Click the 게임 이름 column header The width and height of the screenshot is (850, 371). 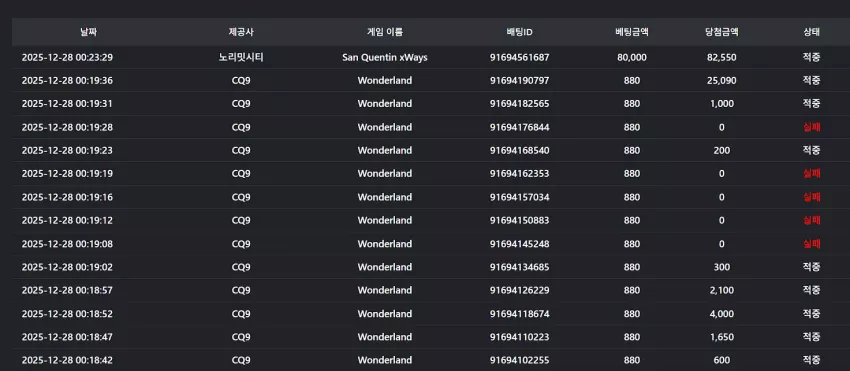click(x=385, y=32)
